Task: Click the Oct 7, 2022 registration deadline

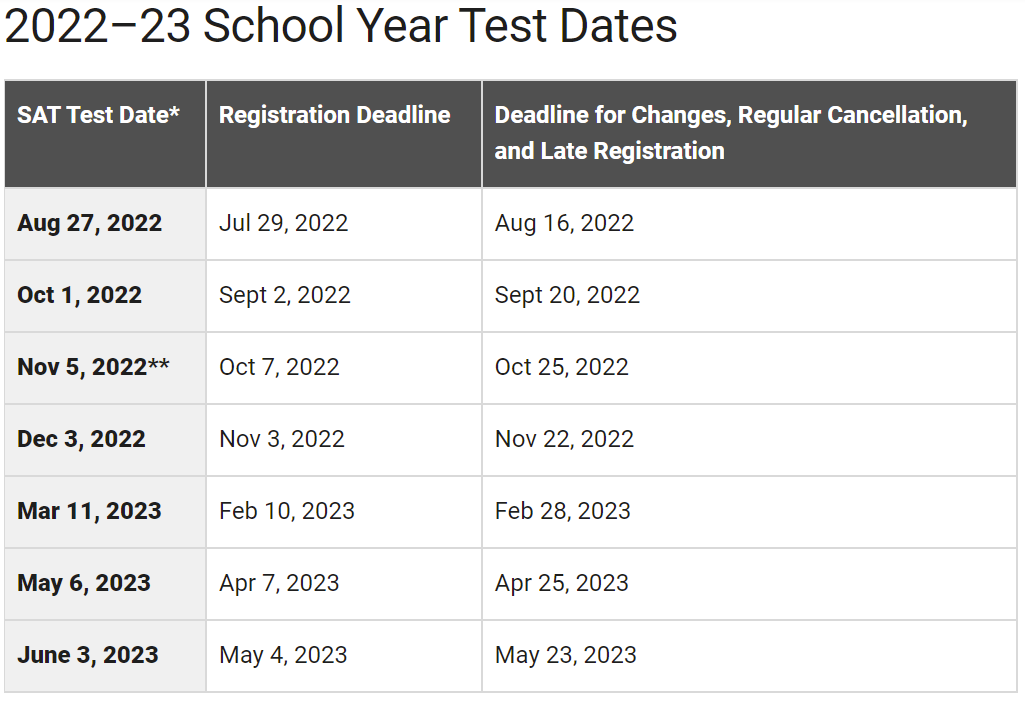Action: 279,367
